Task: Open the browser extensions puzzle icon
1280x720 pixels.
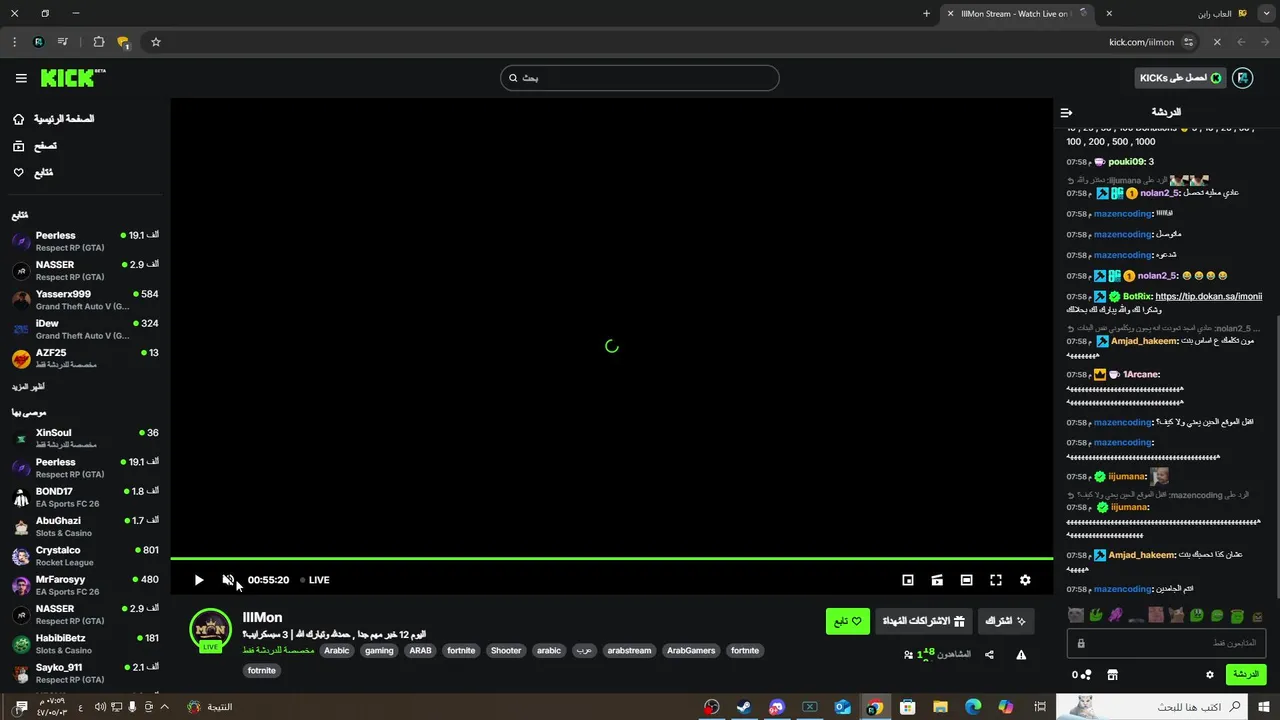Action: coord(98,42)
